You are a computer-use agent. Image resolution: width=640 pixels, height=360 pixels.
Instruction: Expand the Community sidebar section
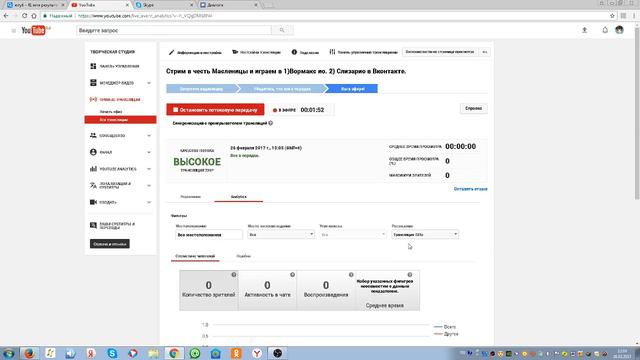(x=149, y=136)
